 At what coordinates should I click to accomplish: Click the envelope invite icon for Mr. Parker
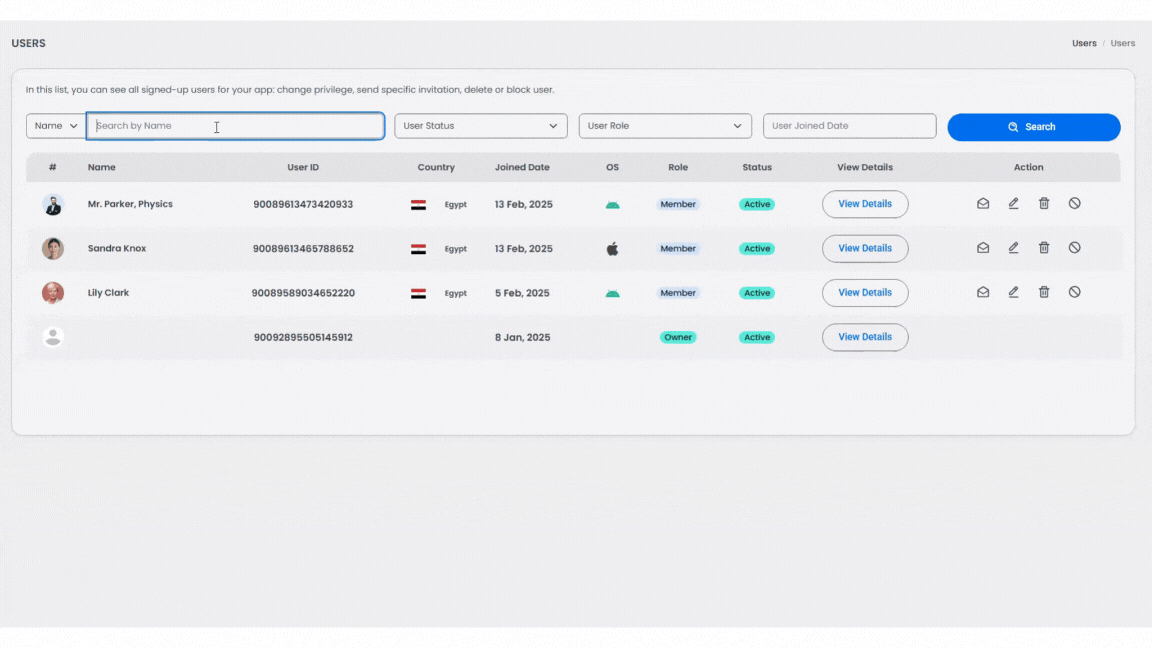(x=983, y=204)
